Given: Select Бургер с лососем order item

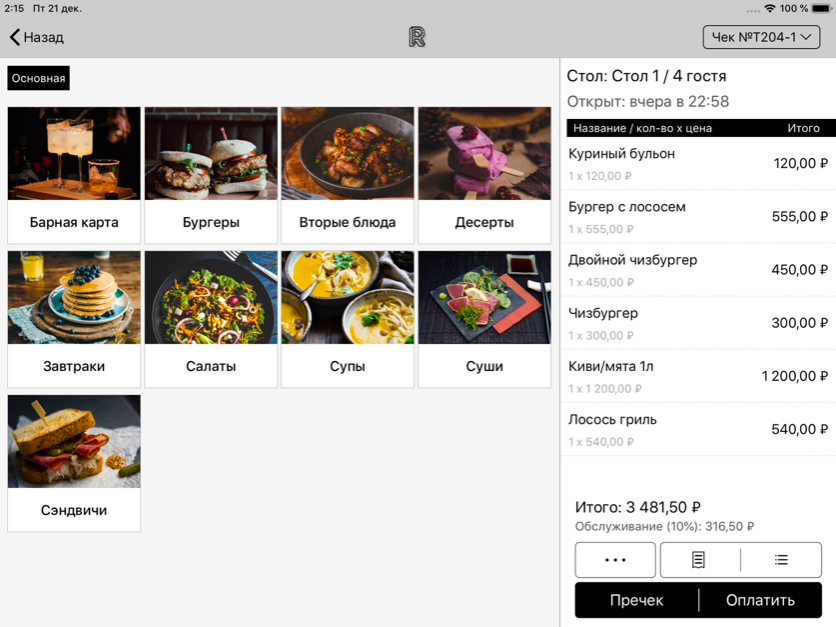Looking at the screenshot, I should coord(697,217).
